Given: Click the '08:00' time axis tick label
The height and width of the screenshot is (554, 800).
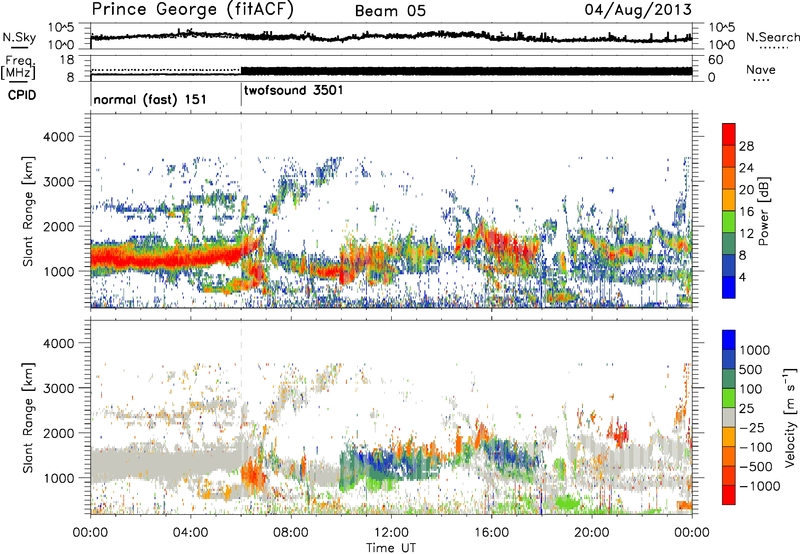Looking at the screenshot, I should pos(290,533).
